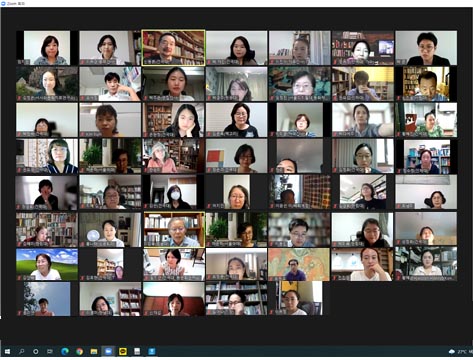Image resolution: width=473 pixels, height=360 pixels.
Task: Click the taskbar search magnifier icon
Action: tap(22, 351)
